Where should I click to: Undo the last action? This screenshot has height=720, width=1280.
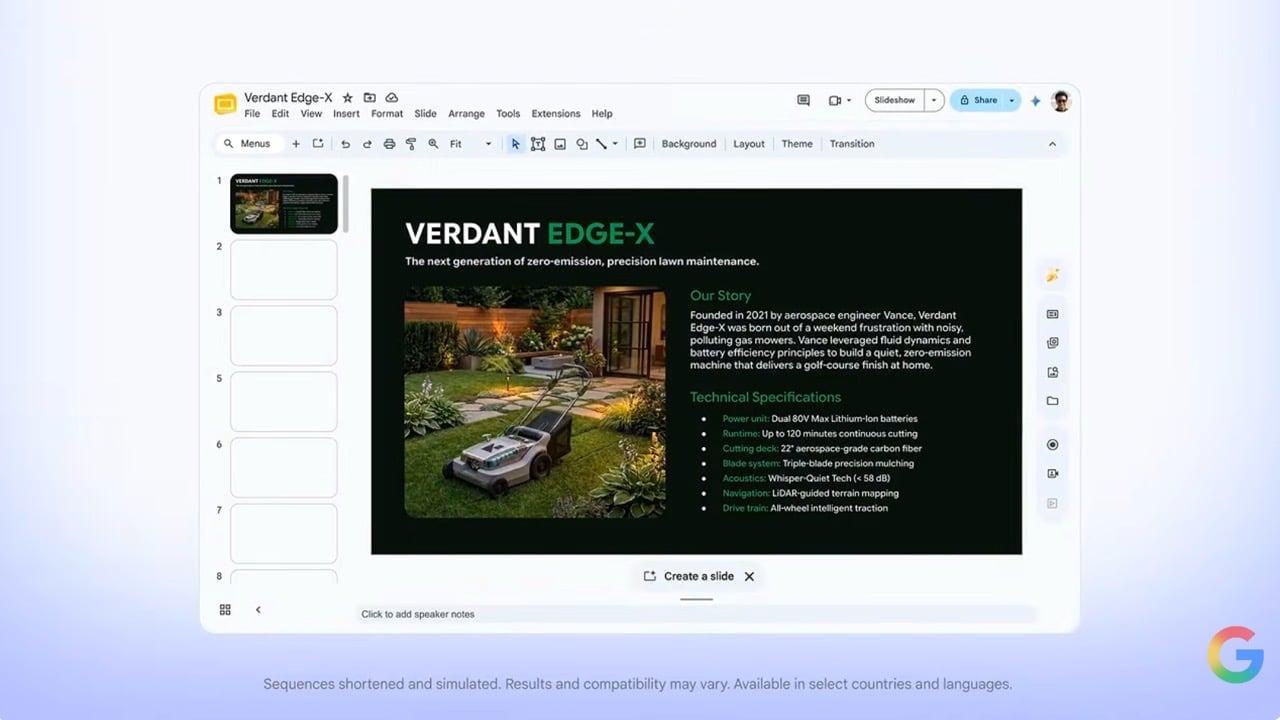(345, 144)
